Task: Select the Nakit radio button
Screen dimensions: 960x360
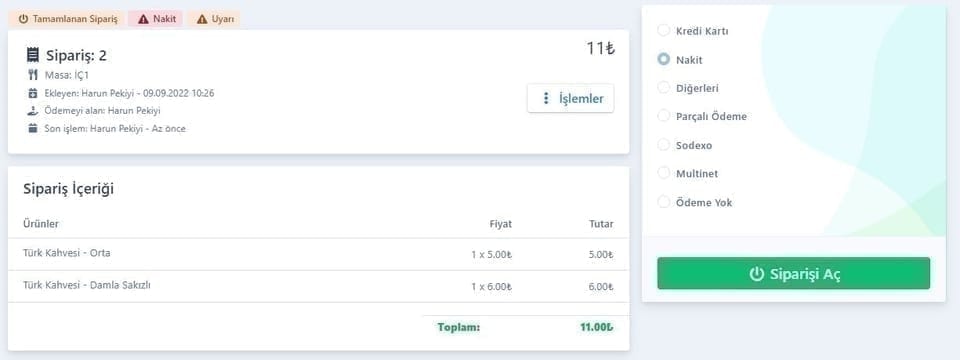Action: point(664,59)
